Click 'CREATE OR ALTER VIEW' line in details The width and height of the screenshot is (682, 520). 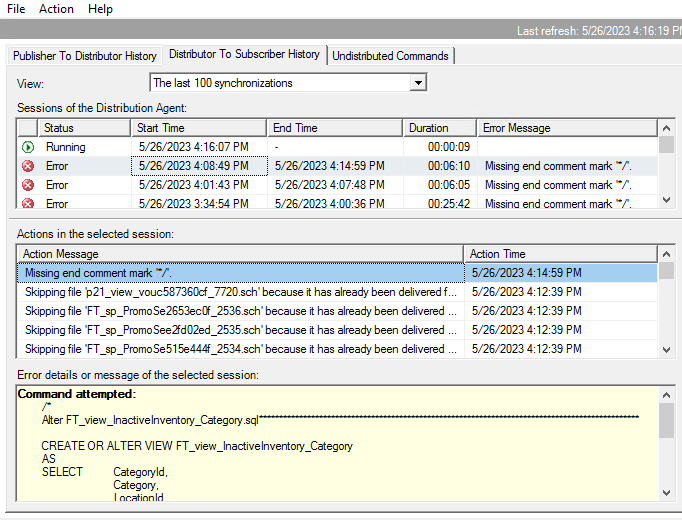coord(197,446)
